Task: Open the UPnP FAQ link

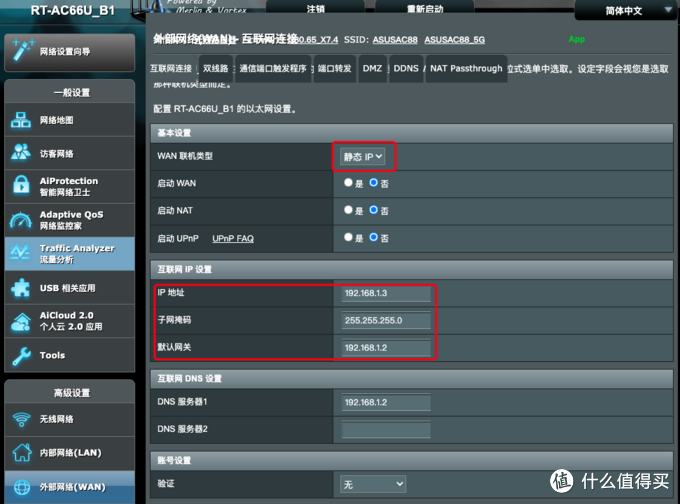Action: coord(233,238)
